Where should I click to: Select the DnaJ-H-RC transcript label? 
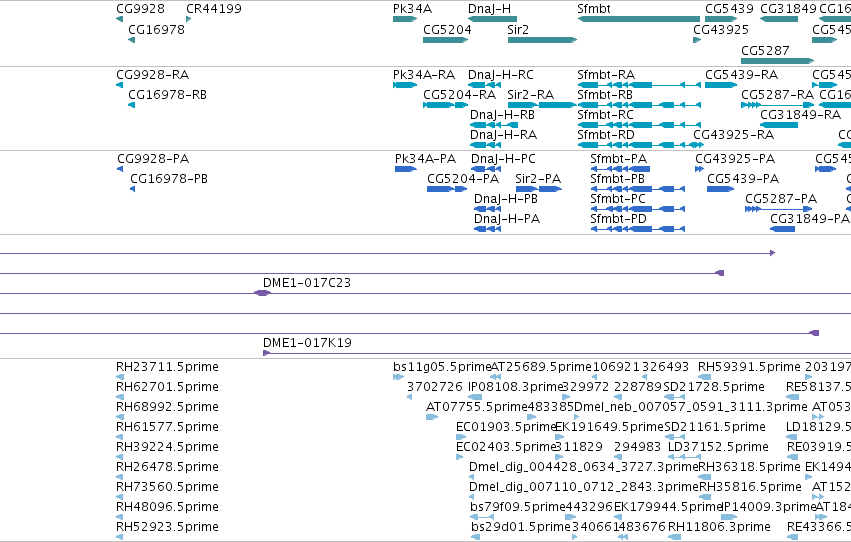click(x=500, y=74)
